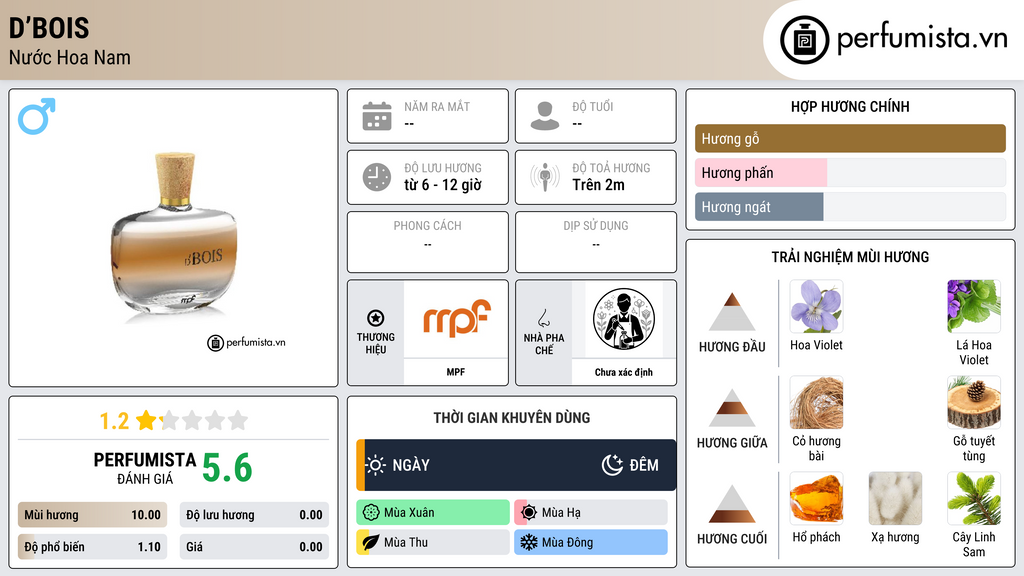Click the Dịp sử dụng card
This screenshot has width=1024, height=576.
coord(596,242)
